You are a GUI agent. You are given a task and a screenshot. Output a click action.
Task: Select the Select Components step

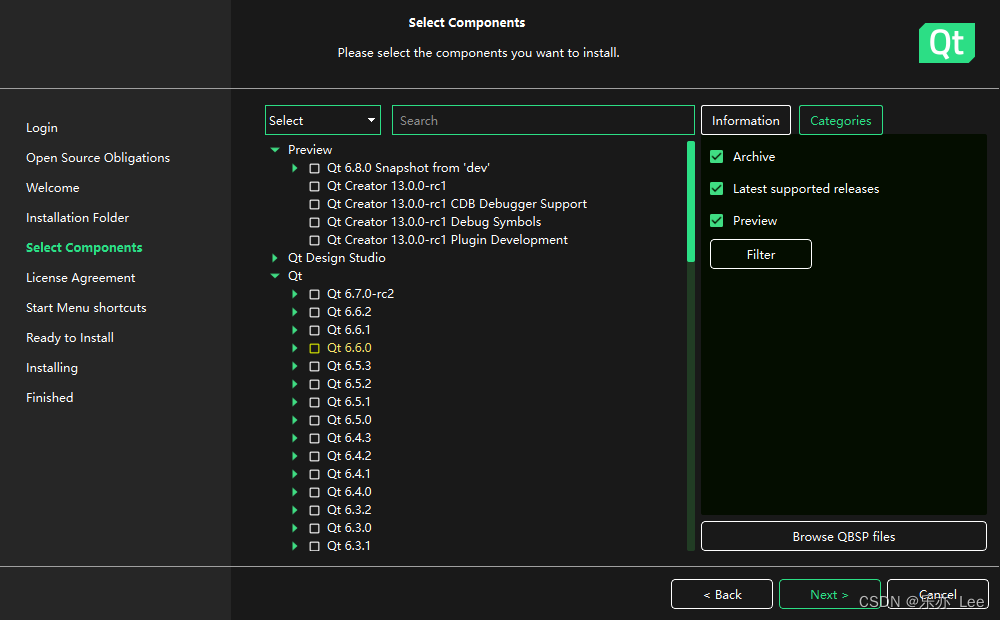click(84, 247)
